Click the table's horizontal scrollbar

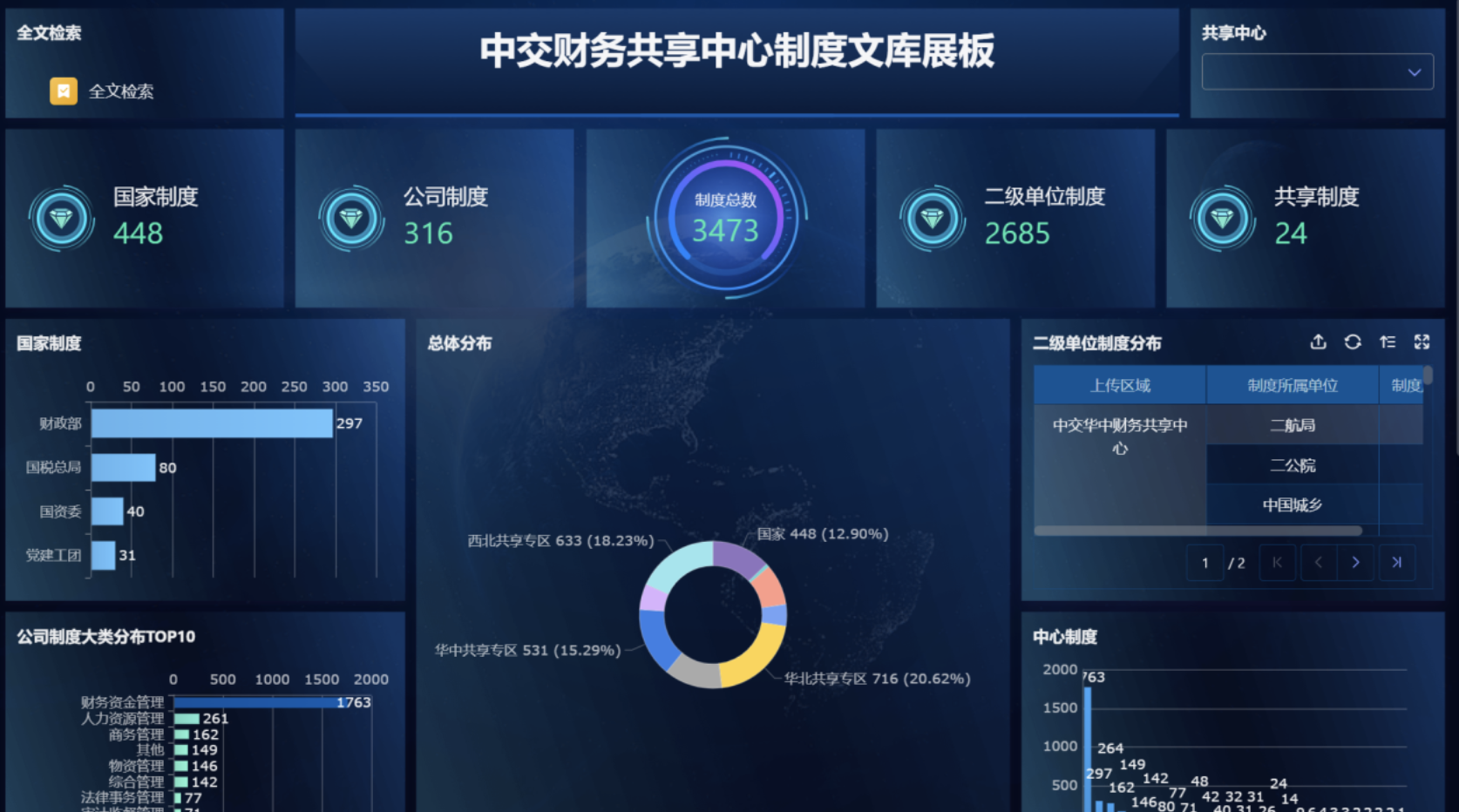coord(1198,531)
